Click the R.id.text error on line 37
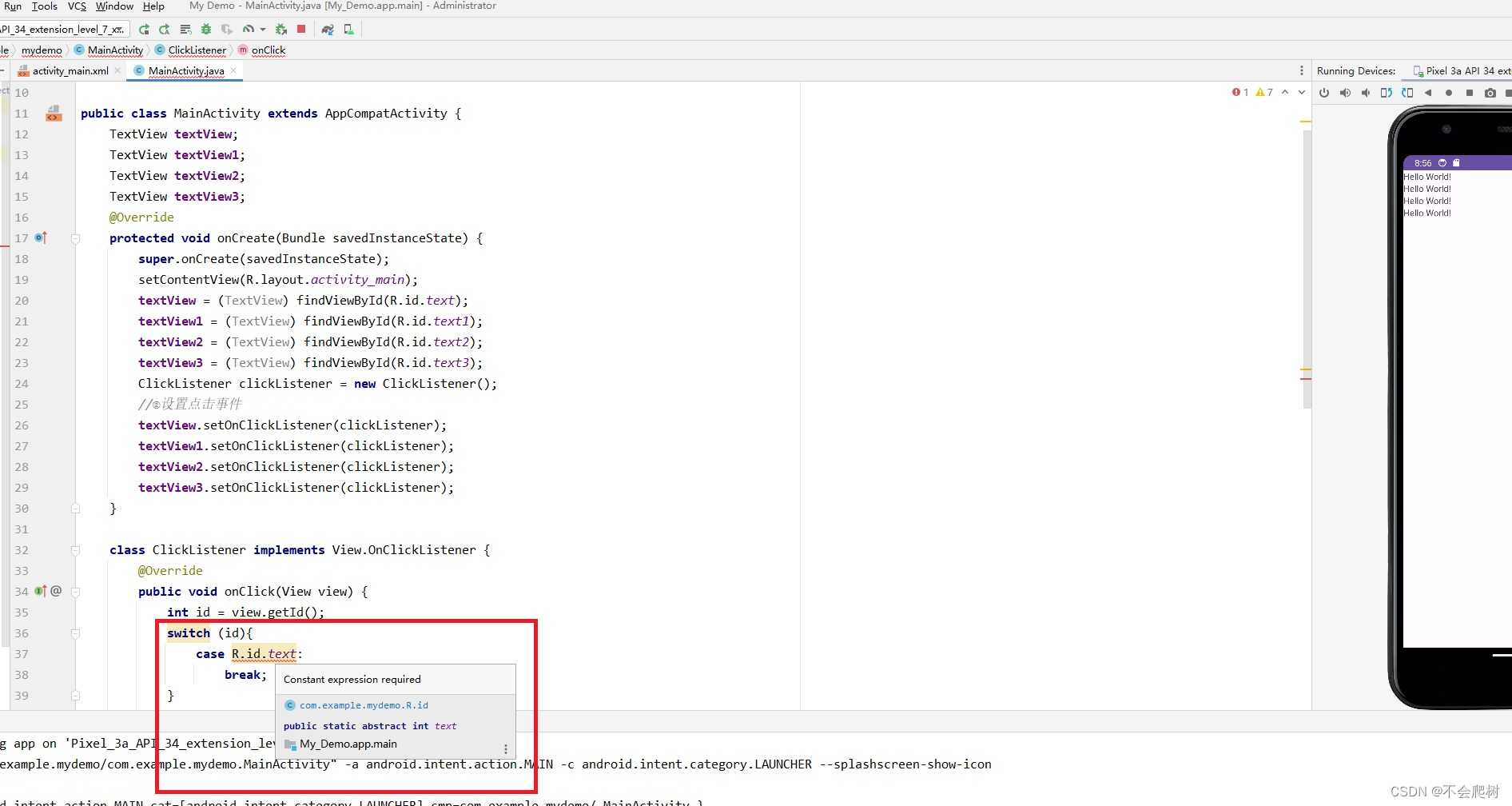Viewport: 1512px width, 806px height. click(264, 654)
